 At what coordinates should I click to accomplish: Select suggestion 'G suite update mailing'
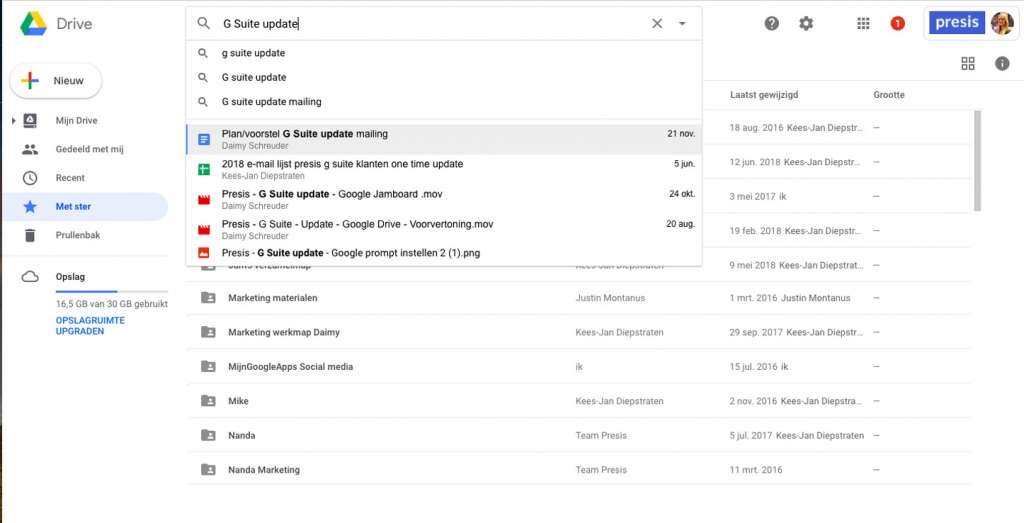(x=444, y=102)
